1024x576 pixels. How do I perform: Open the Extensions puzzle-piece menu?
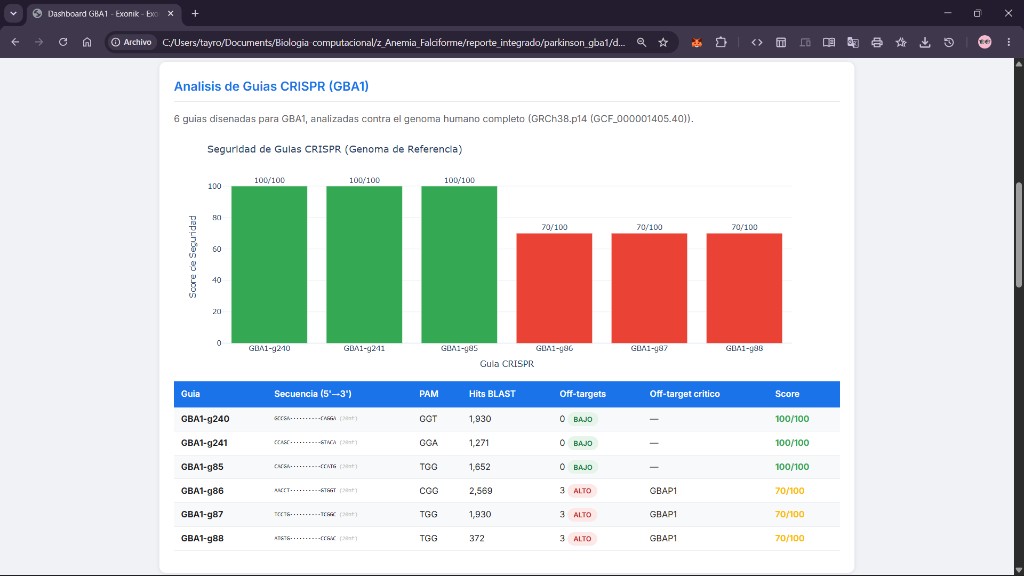tap(721, 42)
